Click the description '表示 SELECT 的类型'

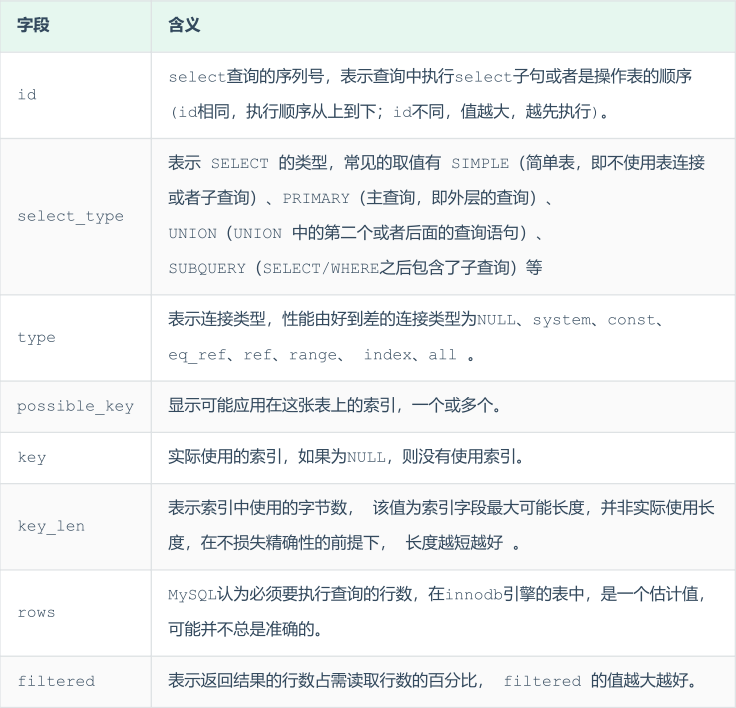[444, 216]
